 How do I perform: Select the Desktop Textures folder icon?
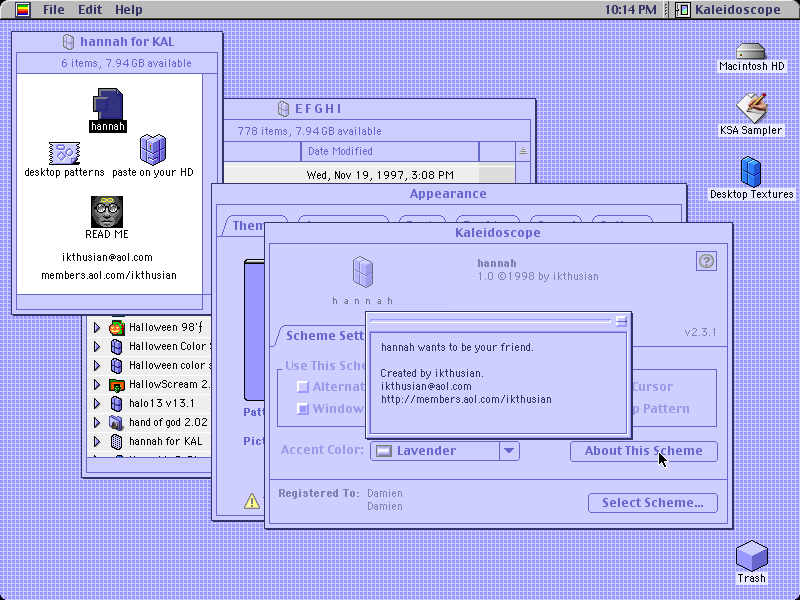click(751, 172)
